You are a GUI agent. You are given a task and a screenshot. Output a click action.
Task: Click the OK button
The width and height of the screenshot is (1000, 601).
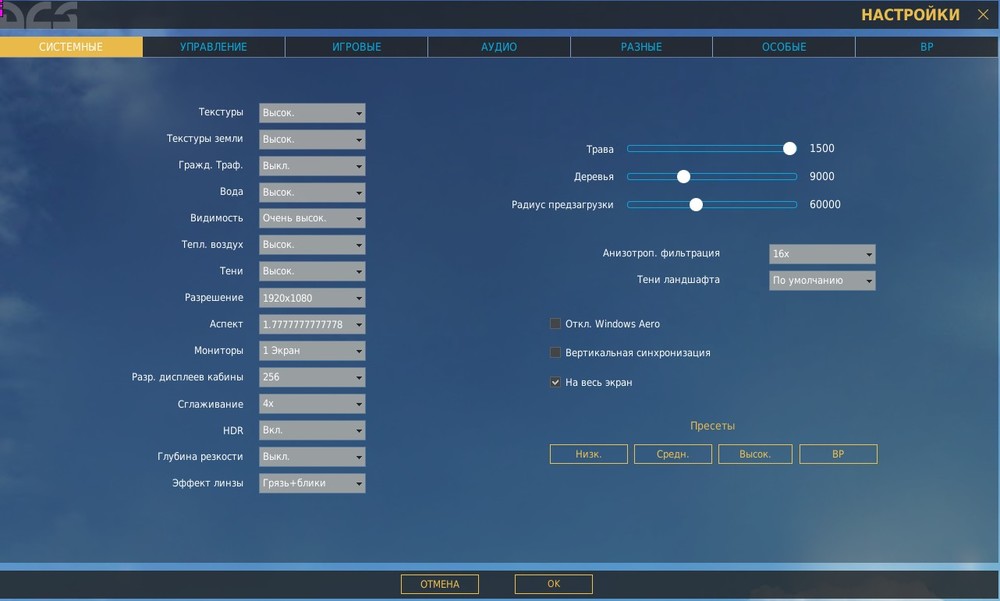[x=554, y=584]
